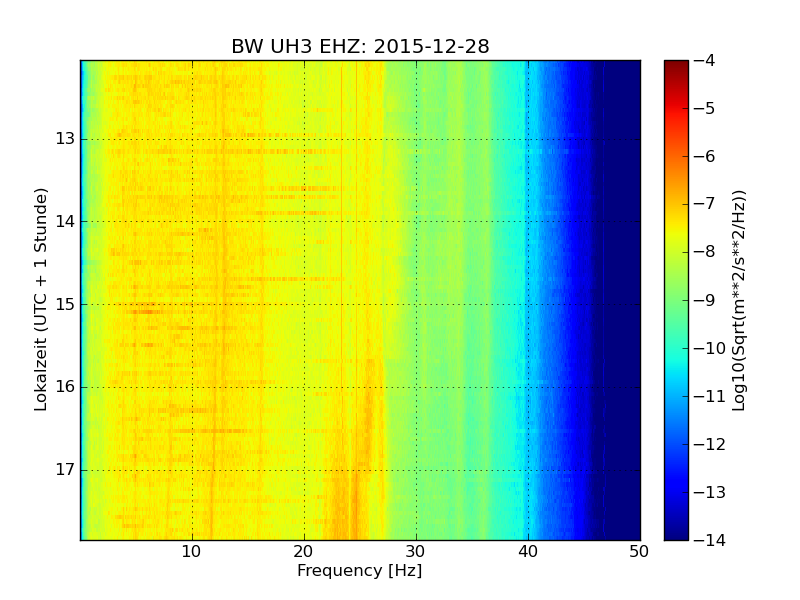Click the colorbar tick label −6

click(705, 156)
